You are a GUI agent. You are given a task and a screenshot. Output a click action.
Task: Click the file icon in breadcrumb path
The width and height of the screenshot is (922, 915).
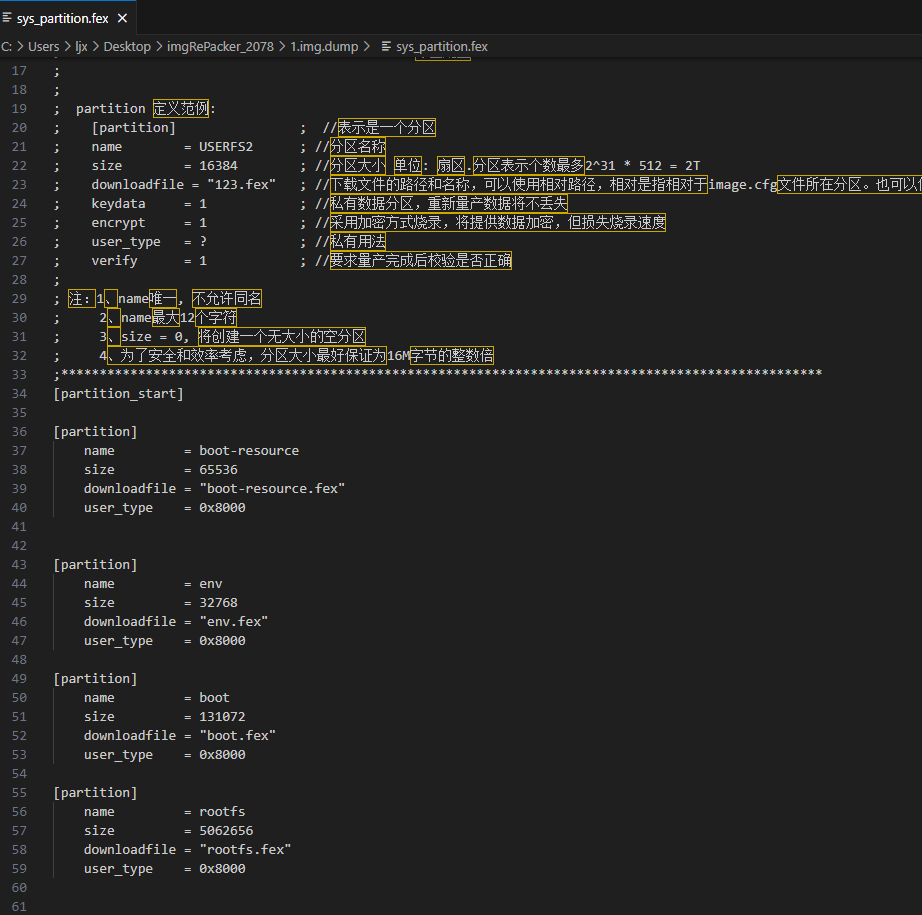[x=386, y=46]
